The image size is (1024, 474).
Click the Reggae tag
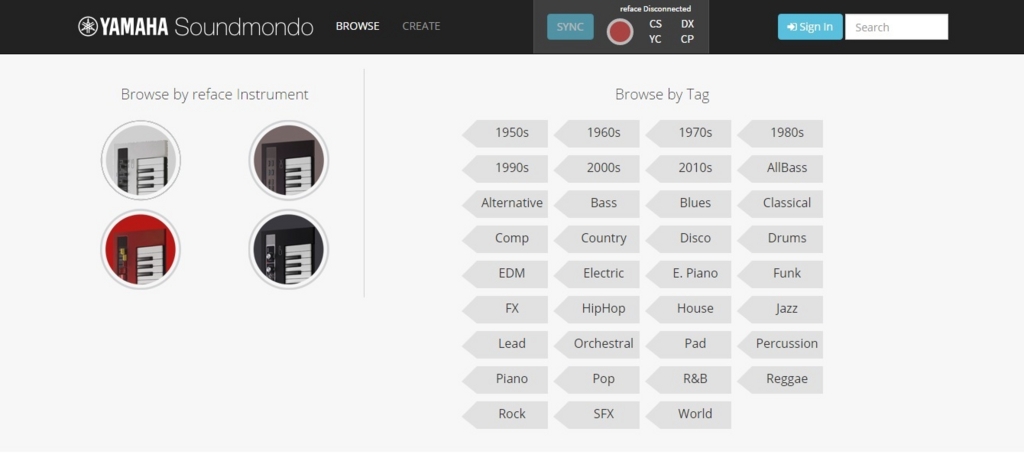780,380
